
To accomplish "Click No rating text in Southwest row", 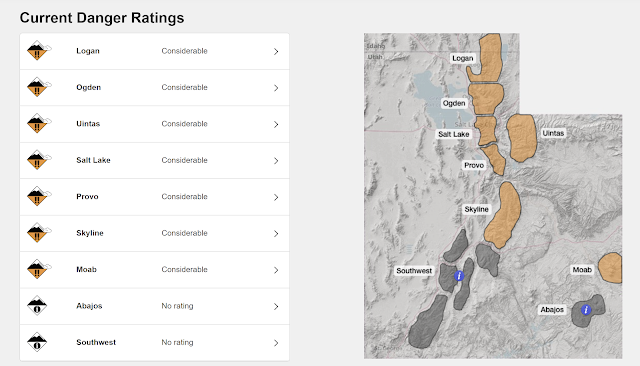I will (178, 342).
